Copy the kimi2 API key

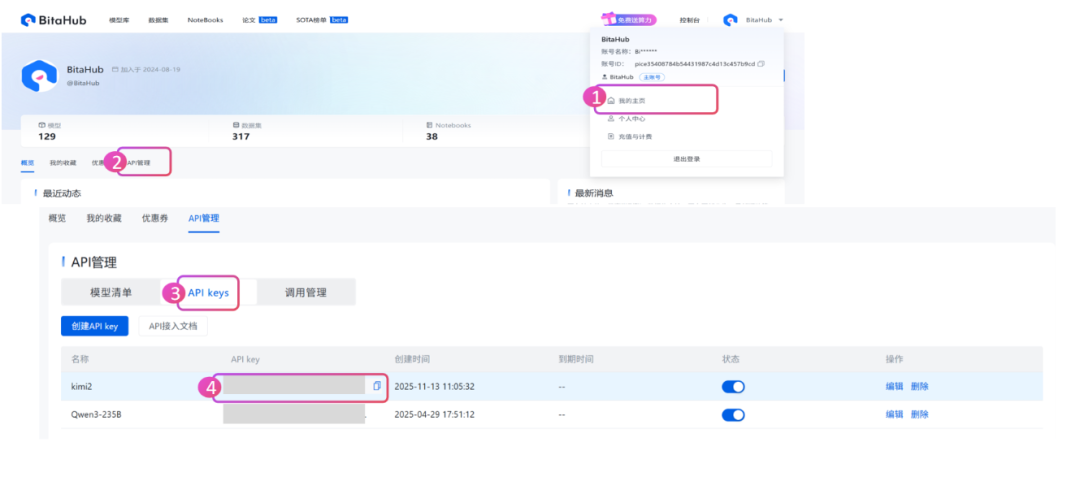pos(377,386)
